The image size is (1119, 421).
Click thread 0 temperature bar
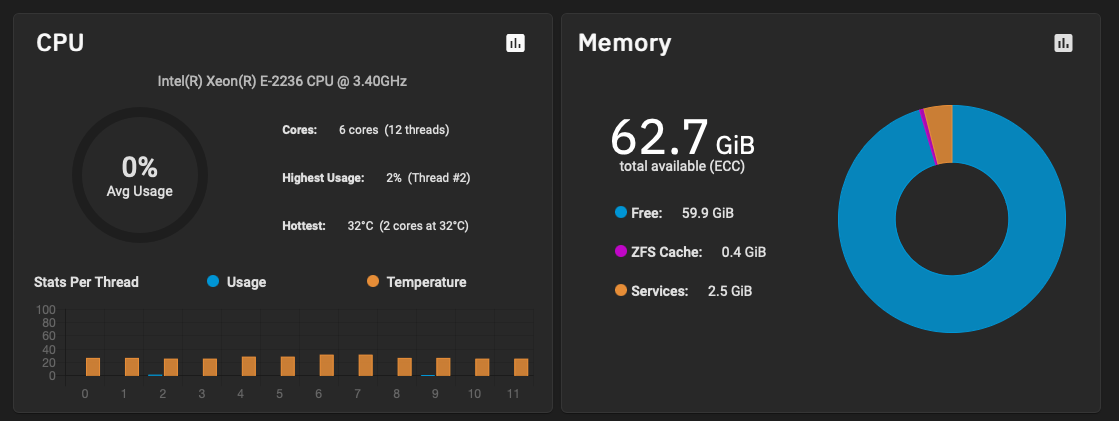93,367
